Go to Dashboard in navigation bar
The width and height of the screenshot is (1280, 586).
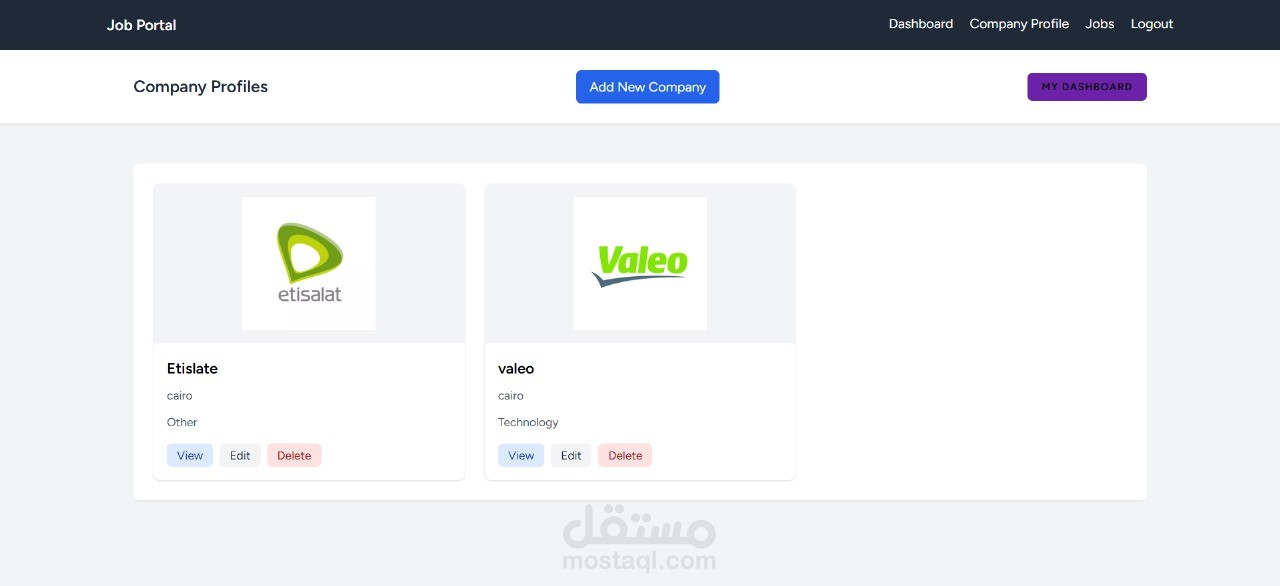point(920,24)
